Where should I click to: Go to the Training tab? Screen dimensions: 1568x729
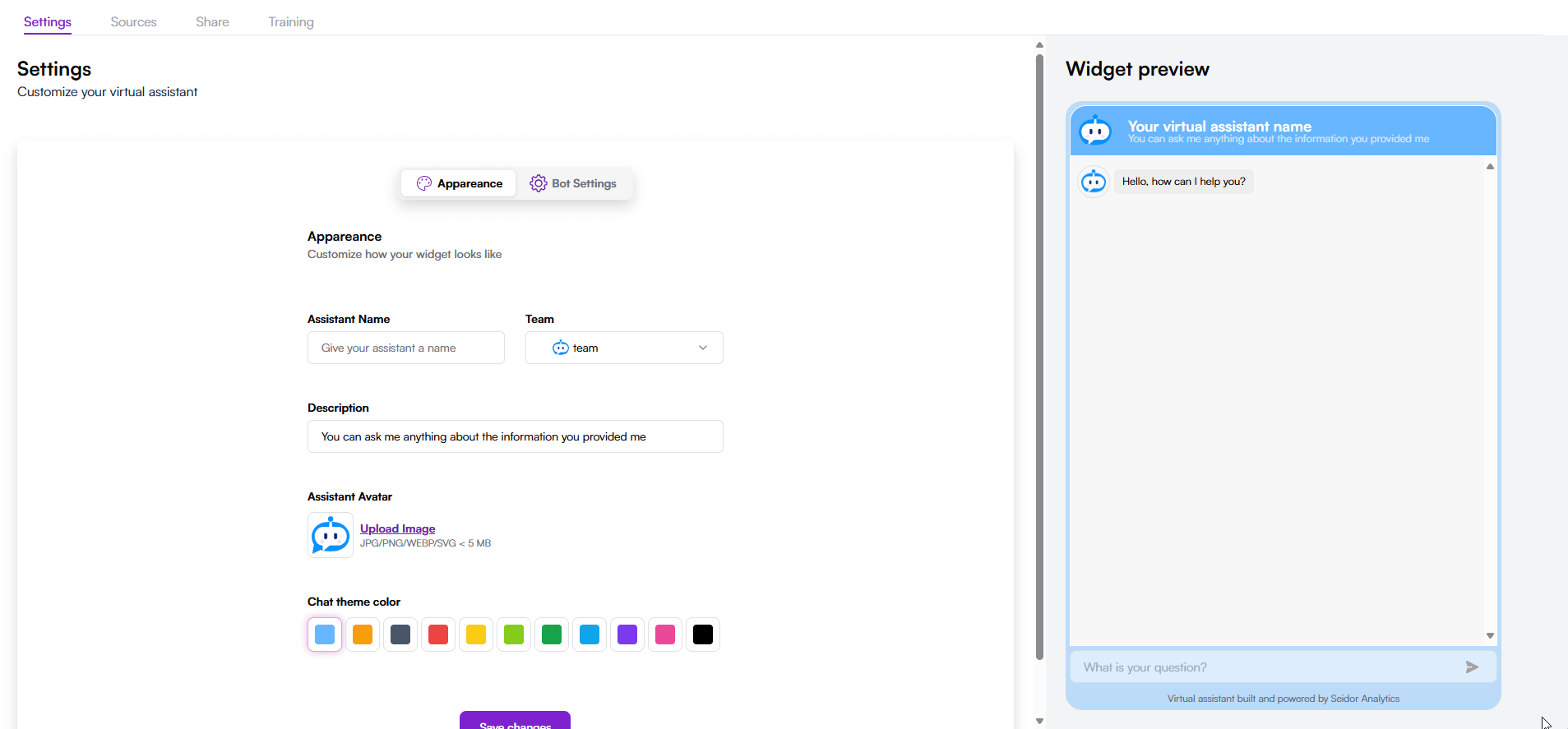(291, 22)
